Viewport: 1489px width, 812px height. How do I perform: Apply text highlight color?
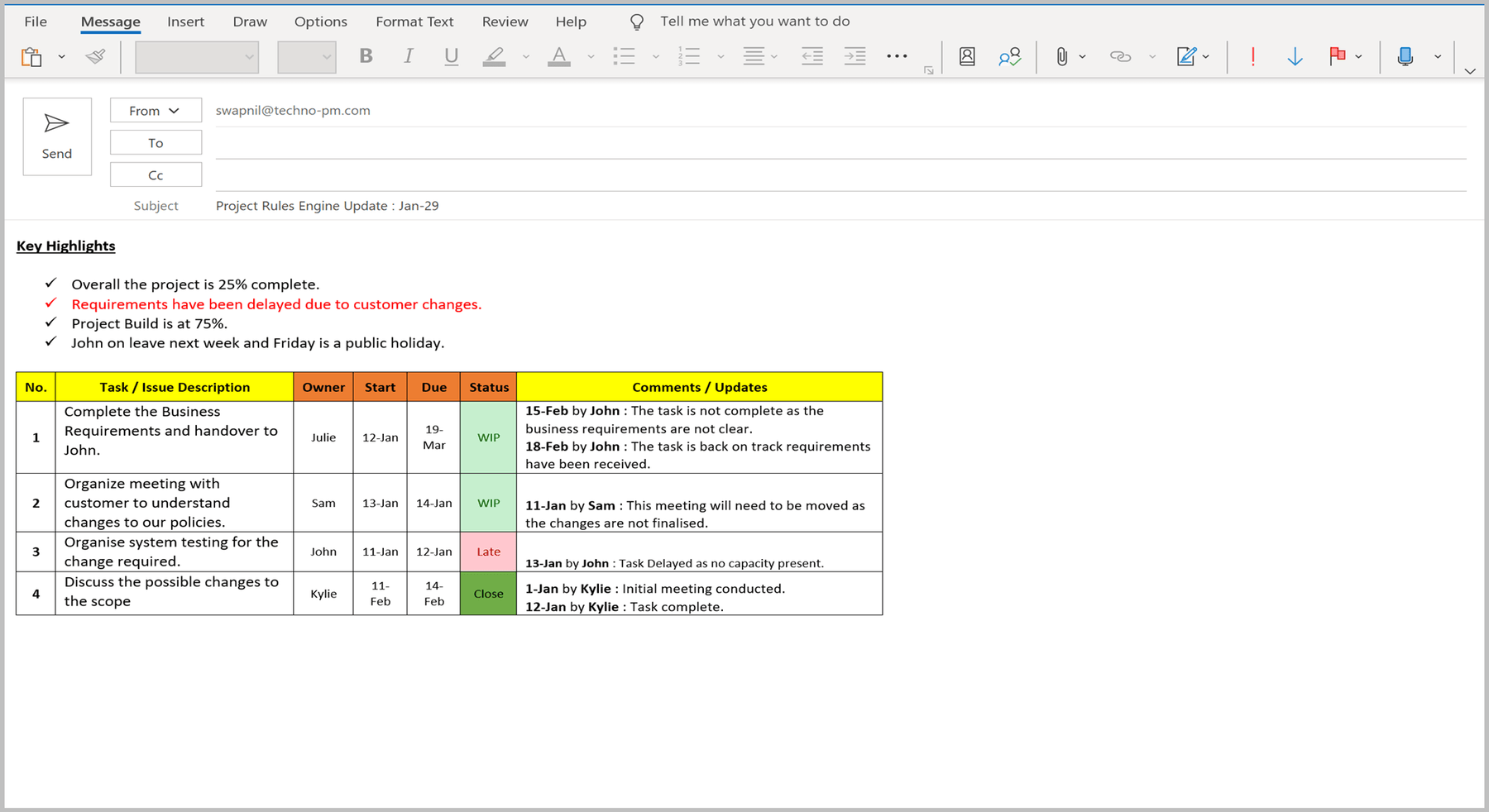494,56
